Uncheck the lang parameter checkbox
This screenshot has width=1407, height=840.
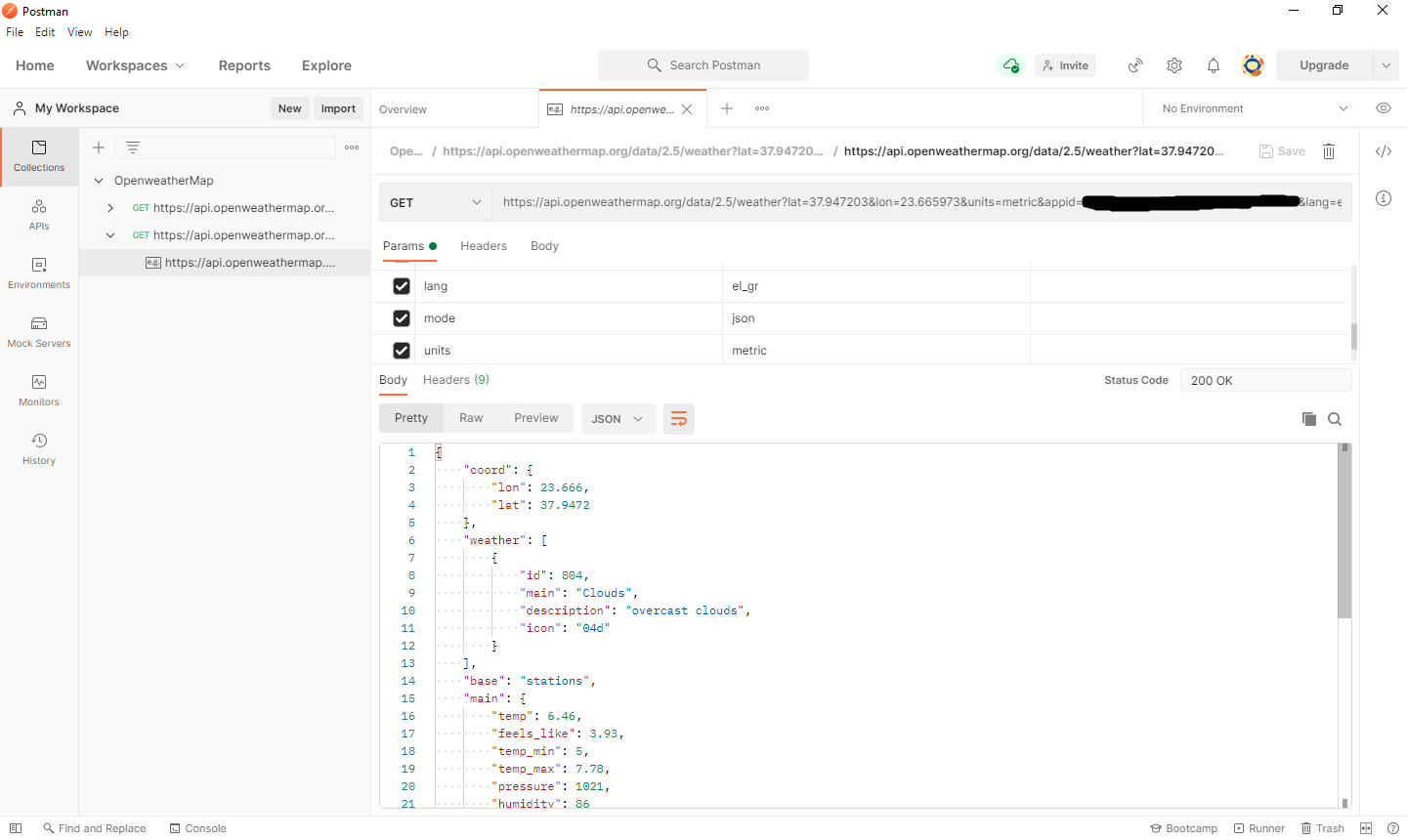[x=402, y=286]
